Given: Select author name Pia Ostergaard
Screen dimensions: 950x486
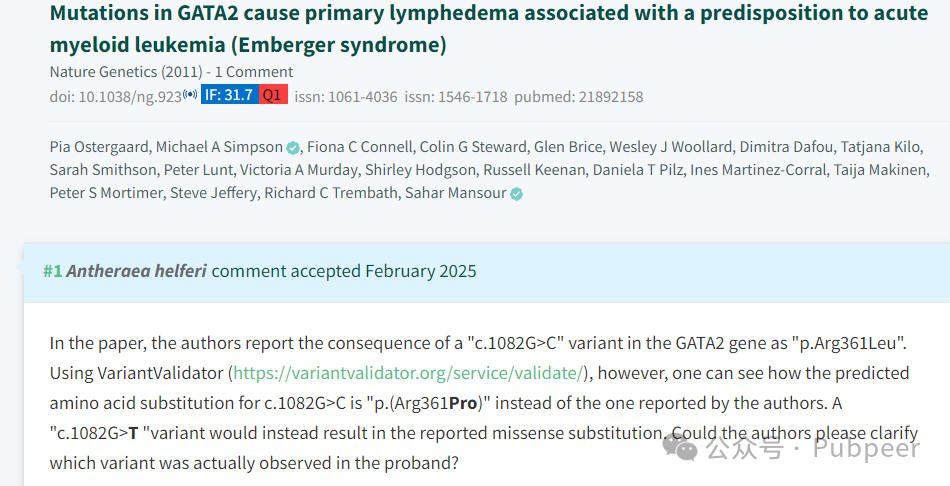Looking at the screenshot, I should coord(99,147).
